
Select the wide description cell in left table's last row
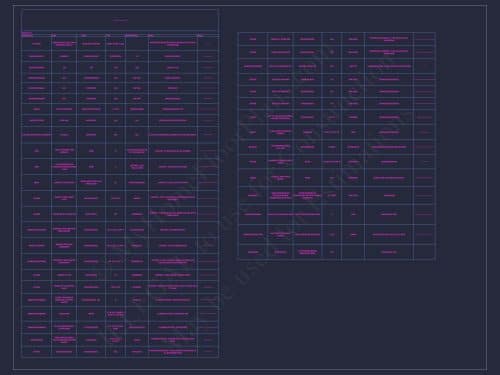(x=173, y=352)
